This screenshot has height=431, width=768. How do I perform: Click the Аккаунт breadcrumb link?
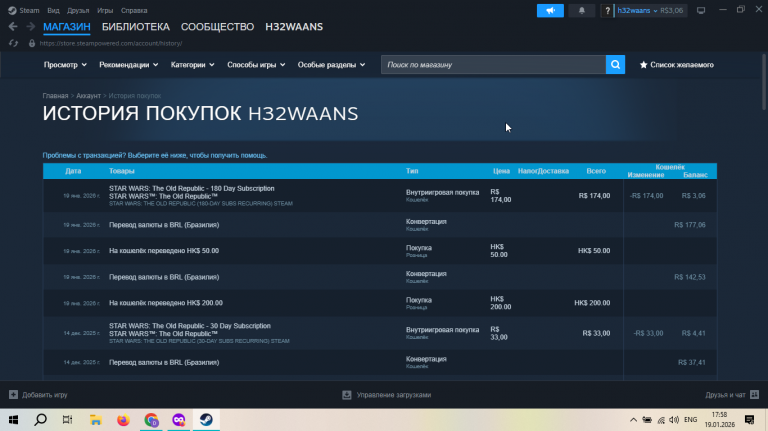point(88,96)
